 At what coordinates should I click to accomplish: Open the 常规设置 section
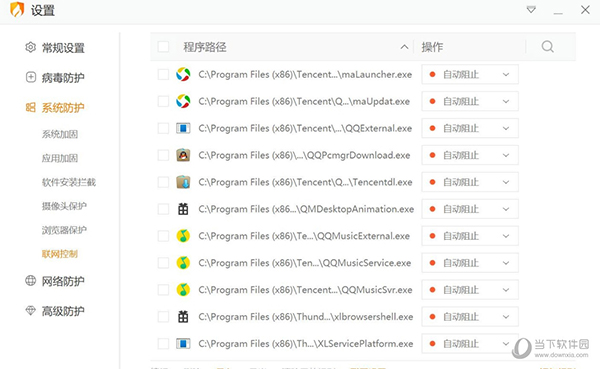[63, 48]
